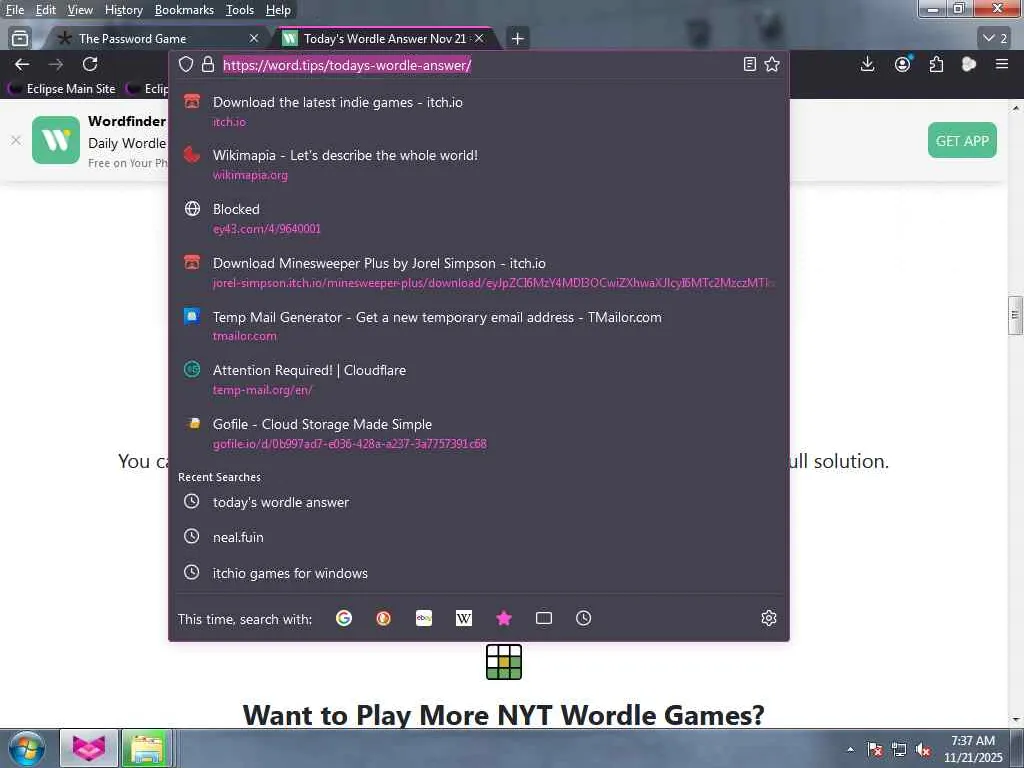Open Eclipse Main Site bookmark
Viewport: 1024px width, 768px height.
click(61, 88)
